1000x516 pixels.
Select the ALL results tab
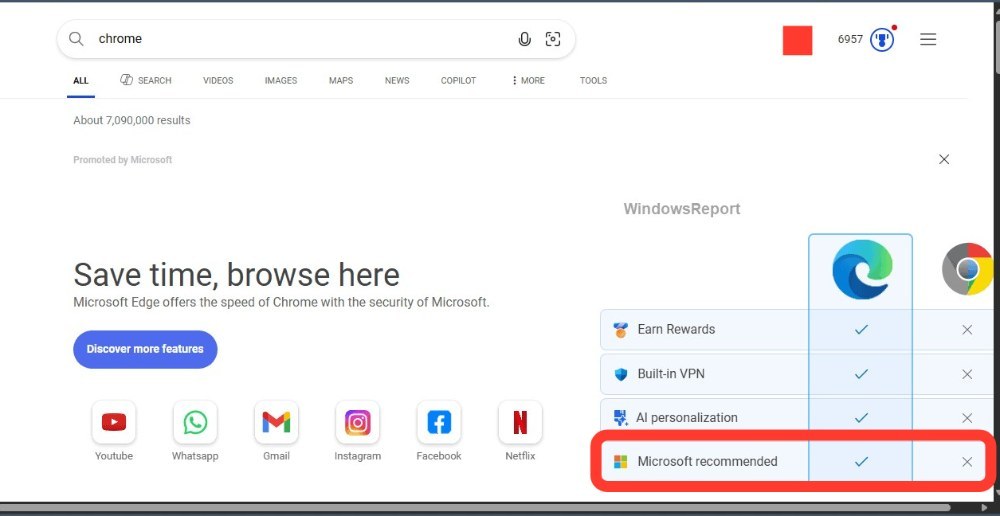click(81, 81)
